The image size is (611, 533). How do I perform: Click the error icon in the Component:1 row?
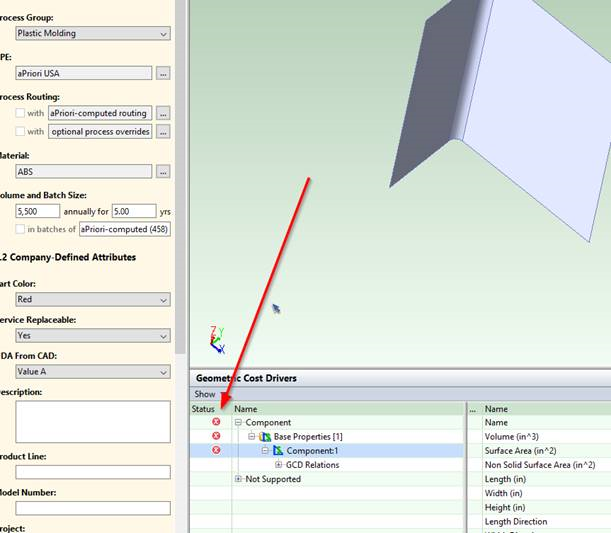coord(216,451)
